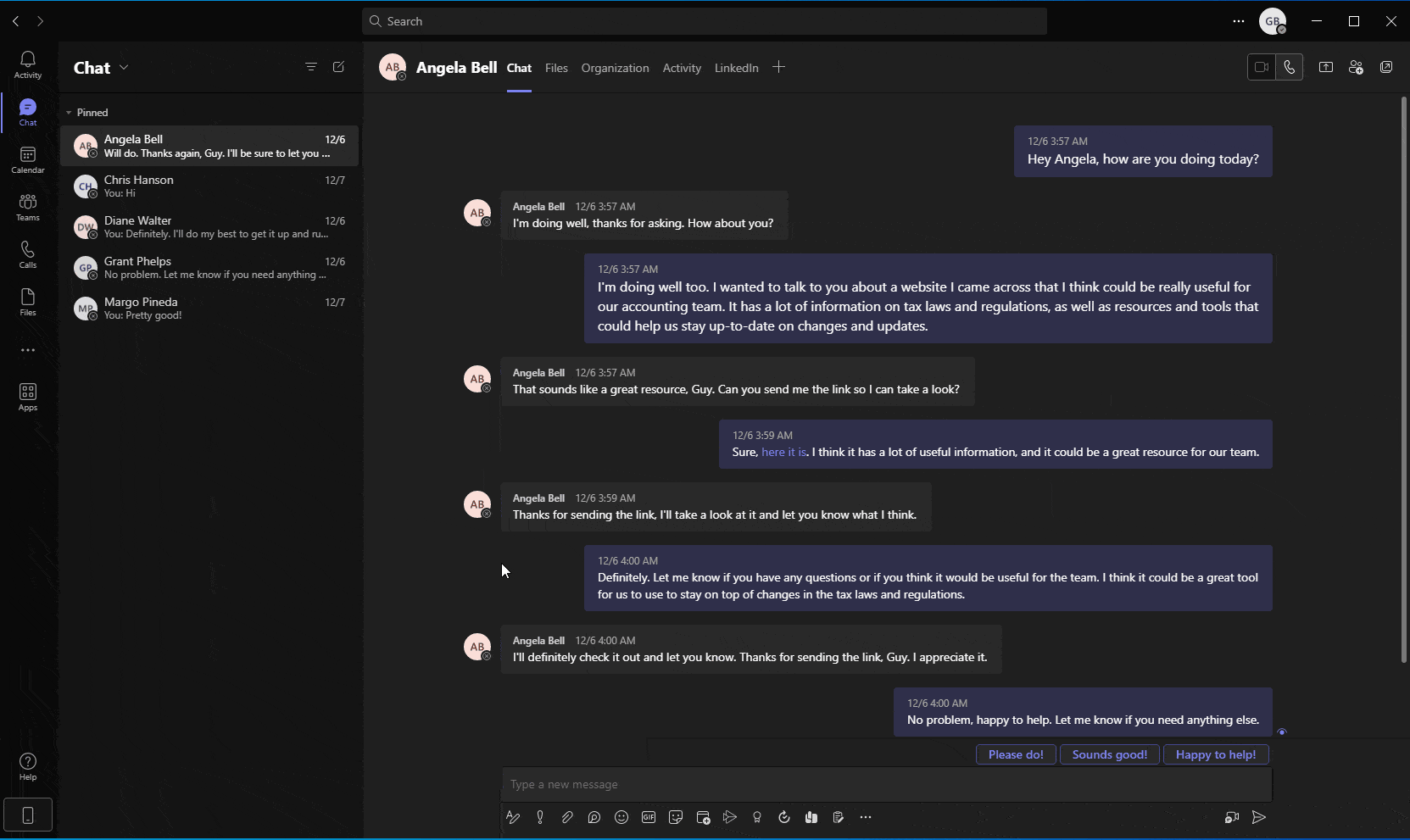1410x840 pixels.
Task: Open the emoji picker
Action: click(x=621, y=817)
